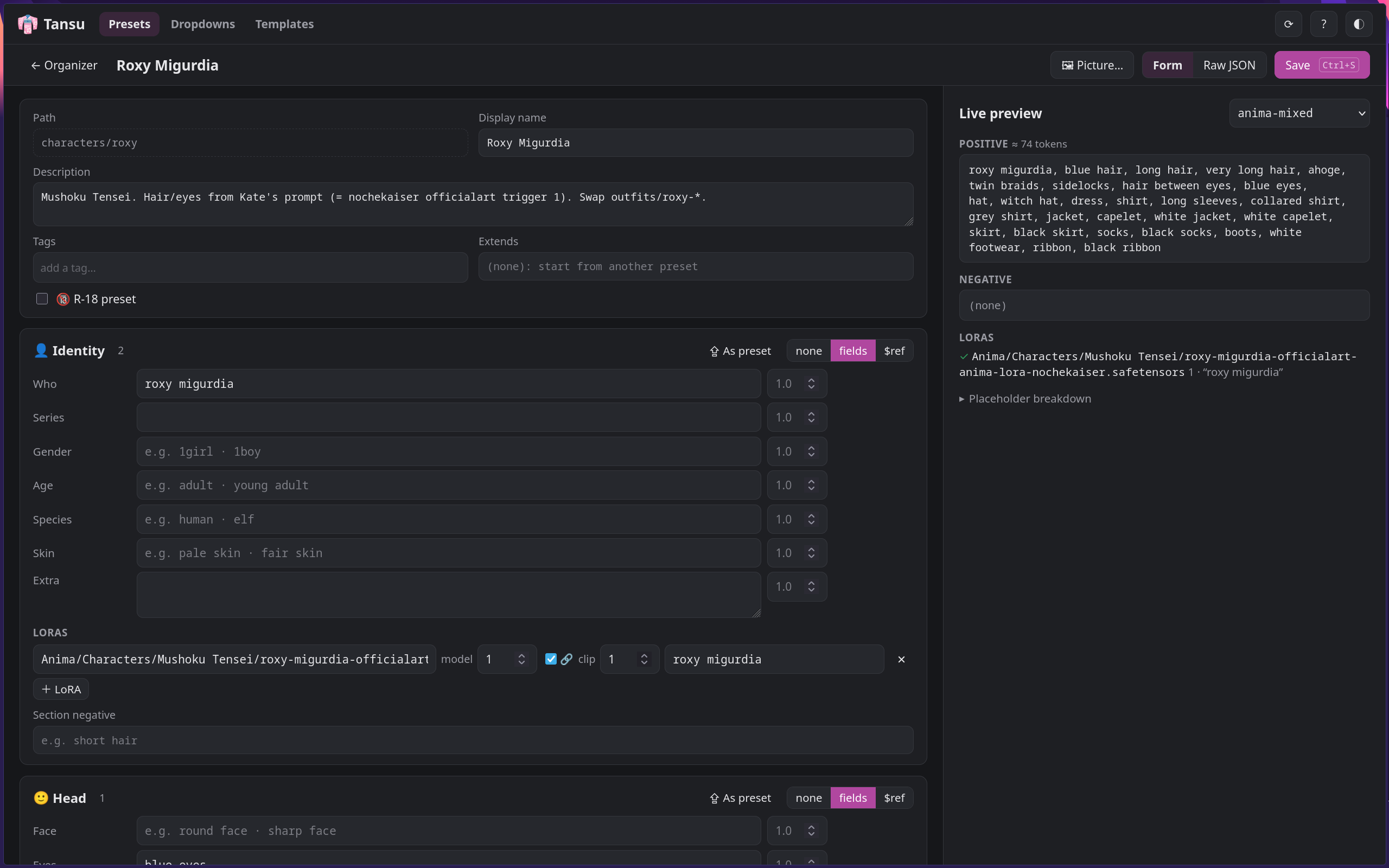Viewport: 1389px width, 868px height.
Task: Click the Tansu logo icon
Action: pyautogui.click(x=28, y=24)
